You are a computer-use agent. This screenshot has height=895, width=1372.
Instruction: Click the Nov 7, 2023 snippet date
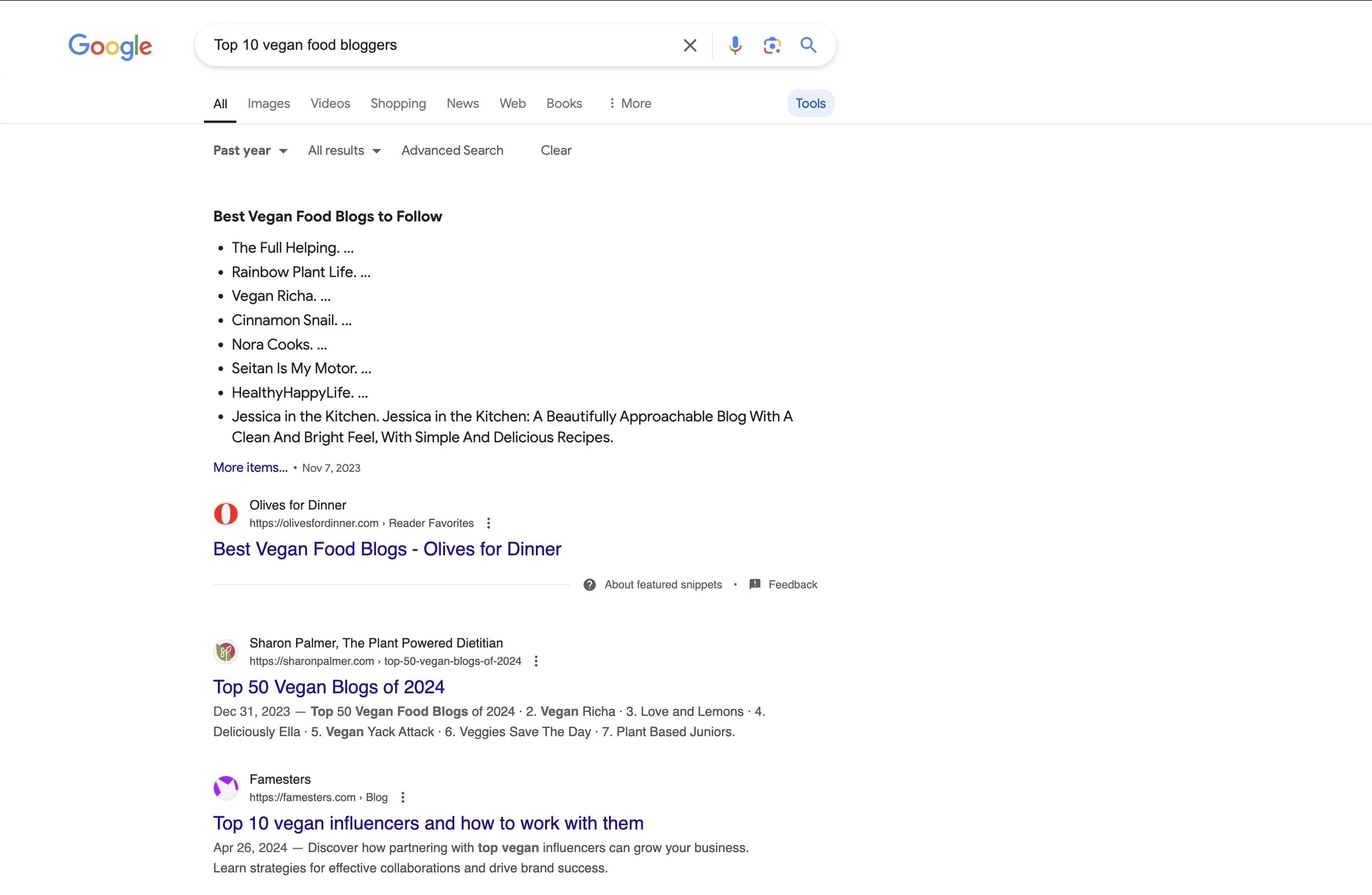331,468
